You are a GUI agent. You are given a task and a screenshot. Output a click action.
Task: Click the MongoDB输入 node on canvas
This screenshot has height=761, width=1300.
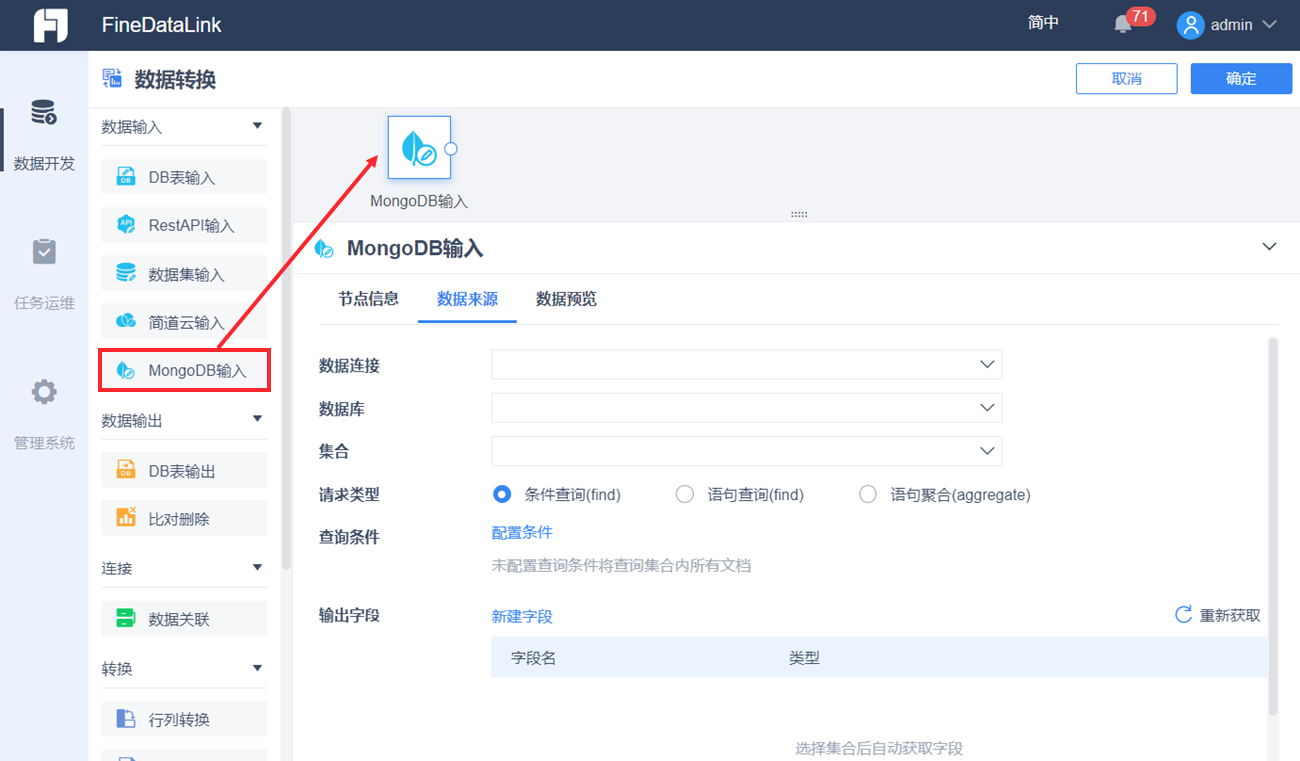419,148
